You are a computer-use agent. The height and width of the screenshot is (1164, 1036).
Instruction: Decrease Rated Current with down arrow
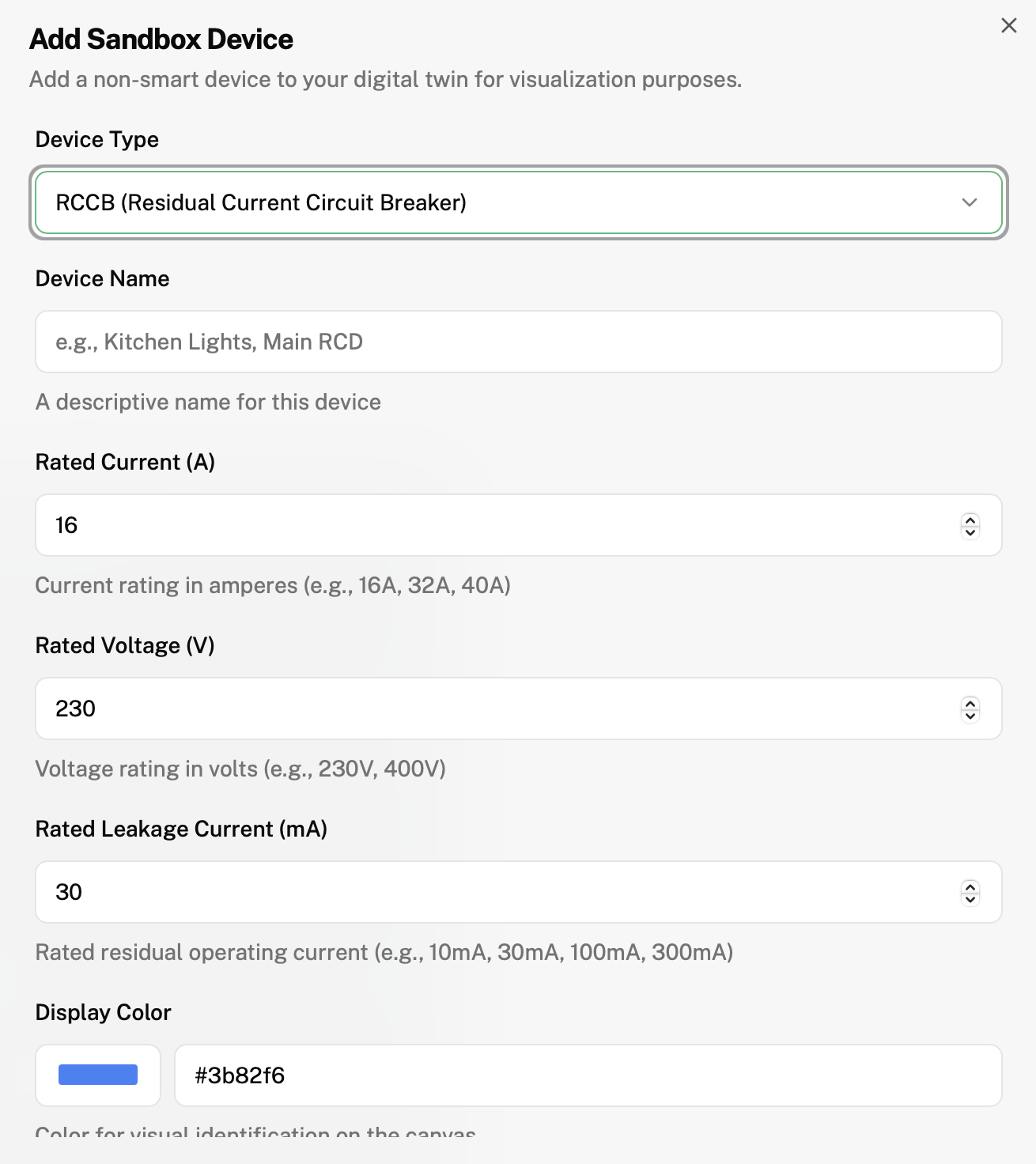coord(970,531)
